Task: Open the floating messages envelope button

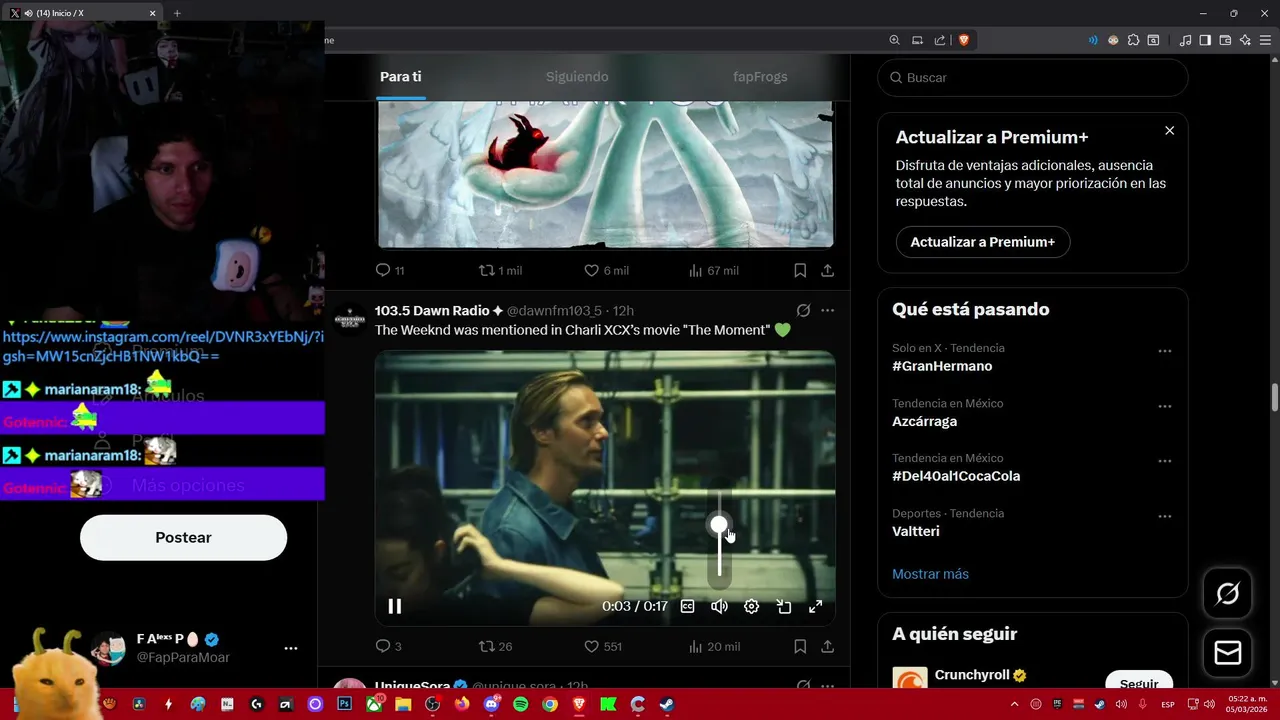Action: point(1228,653)
